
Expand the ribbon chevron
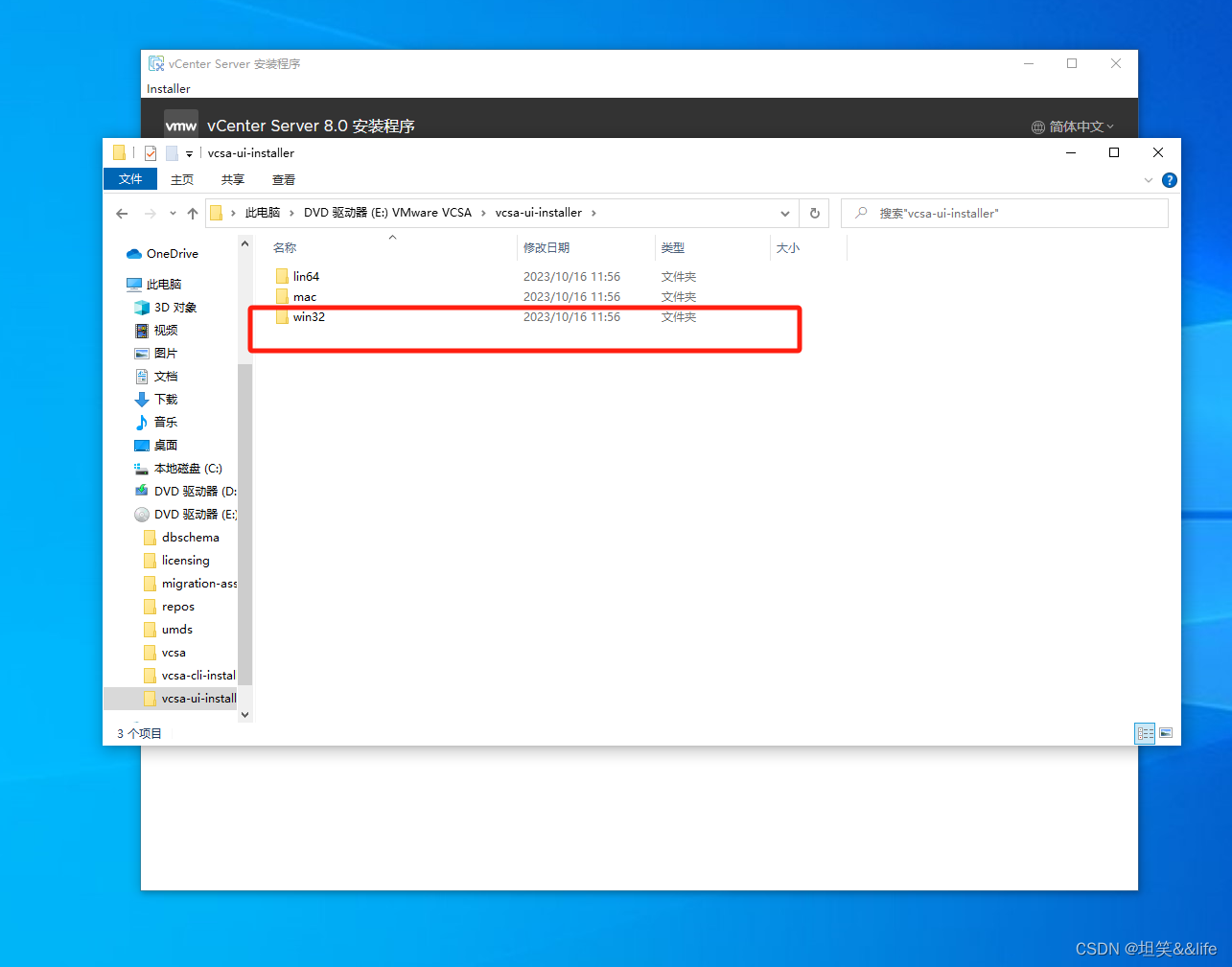click(x=1149, y=180)
